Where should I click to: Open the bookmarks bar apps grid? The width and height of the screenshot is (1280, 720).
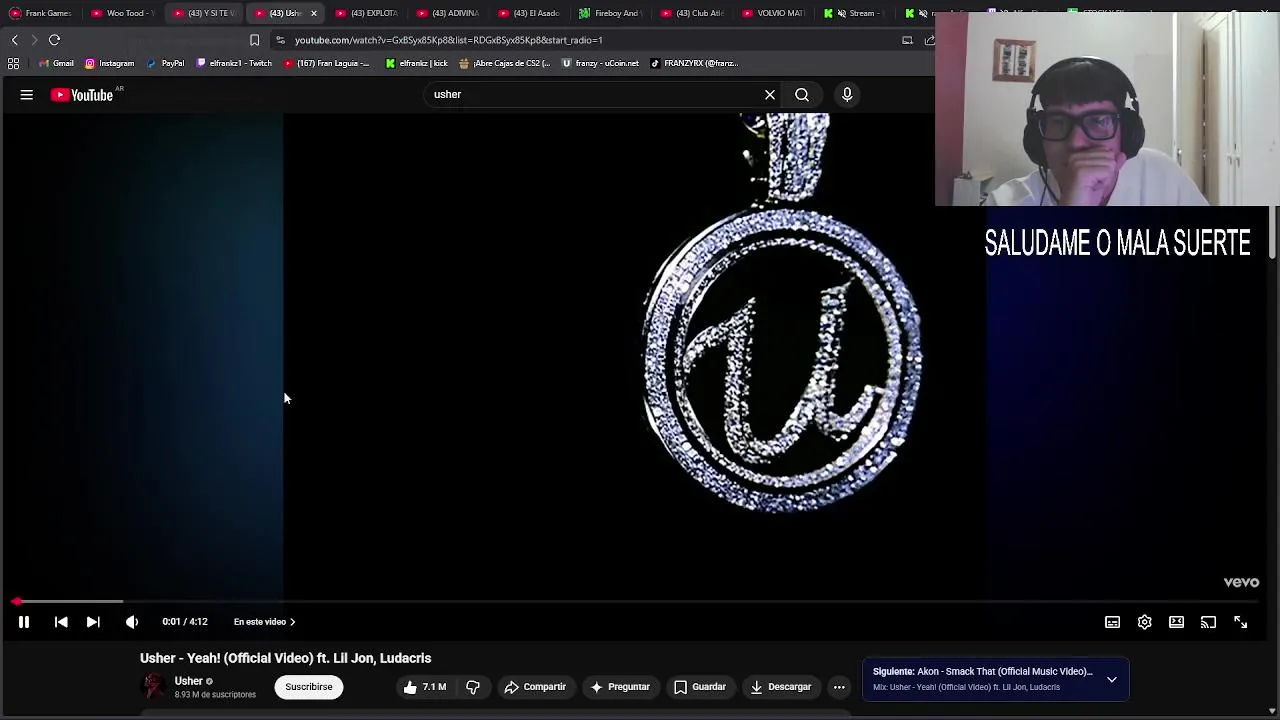[13, 63]
